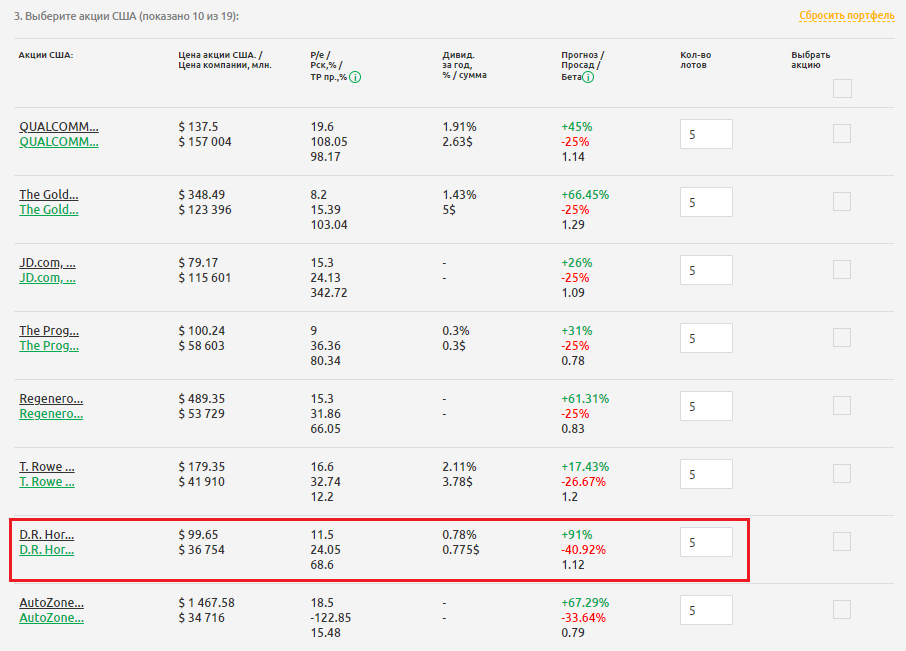Toggle the select-all checkbox in header

[842, 89]
